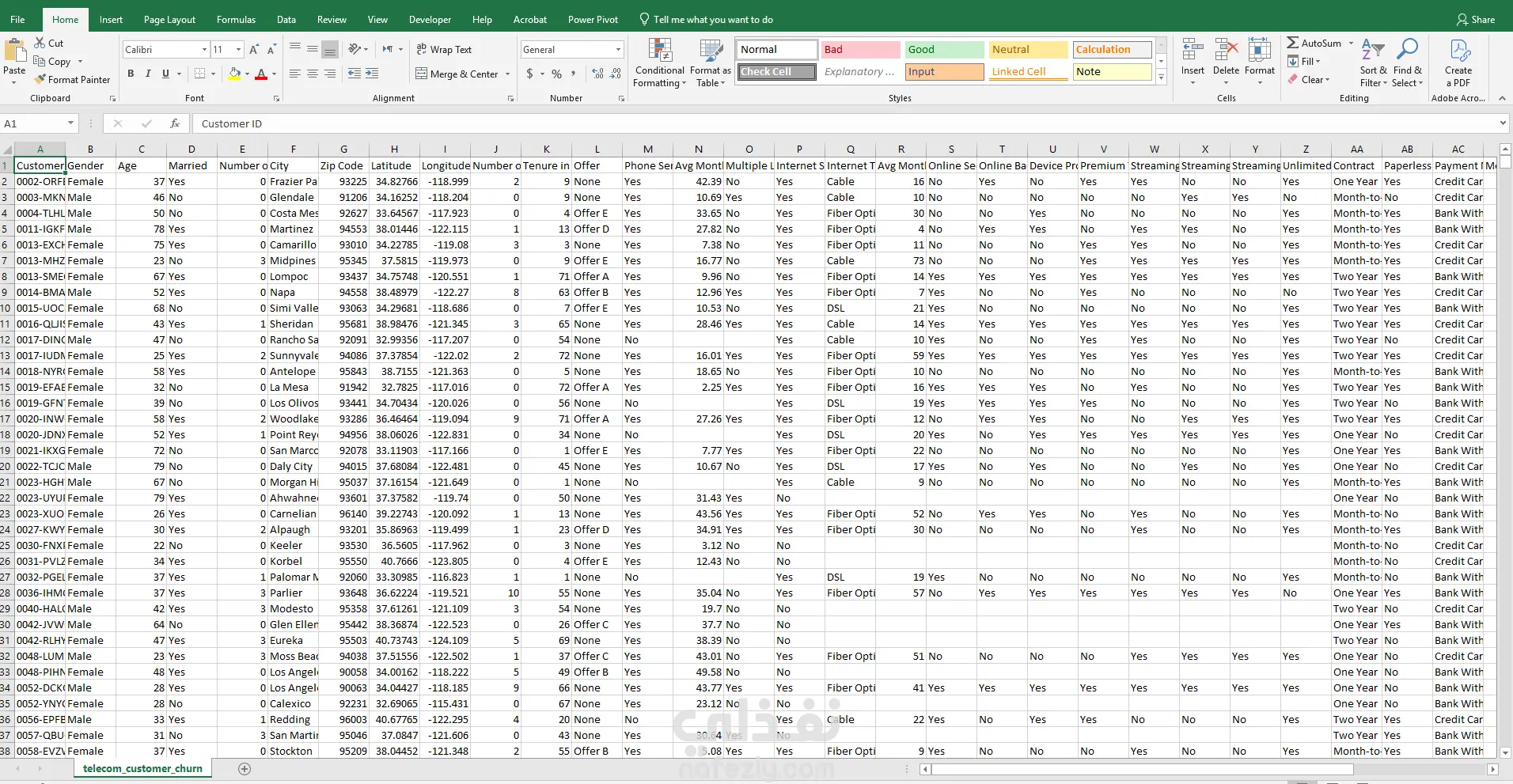Apply Accounting Number Format dollar icon
This screenshot has width=1513, height=784.
tap(529, 74)
